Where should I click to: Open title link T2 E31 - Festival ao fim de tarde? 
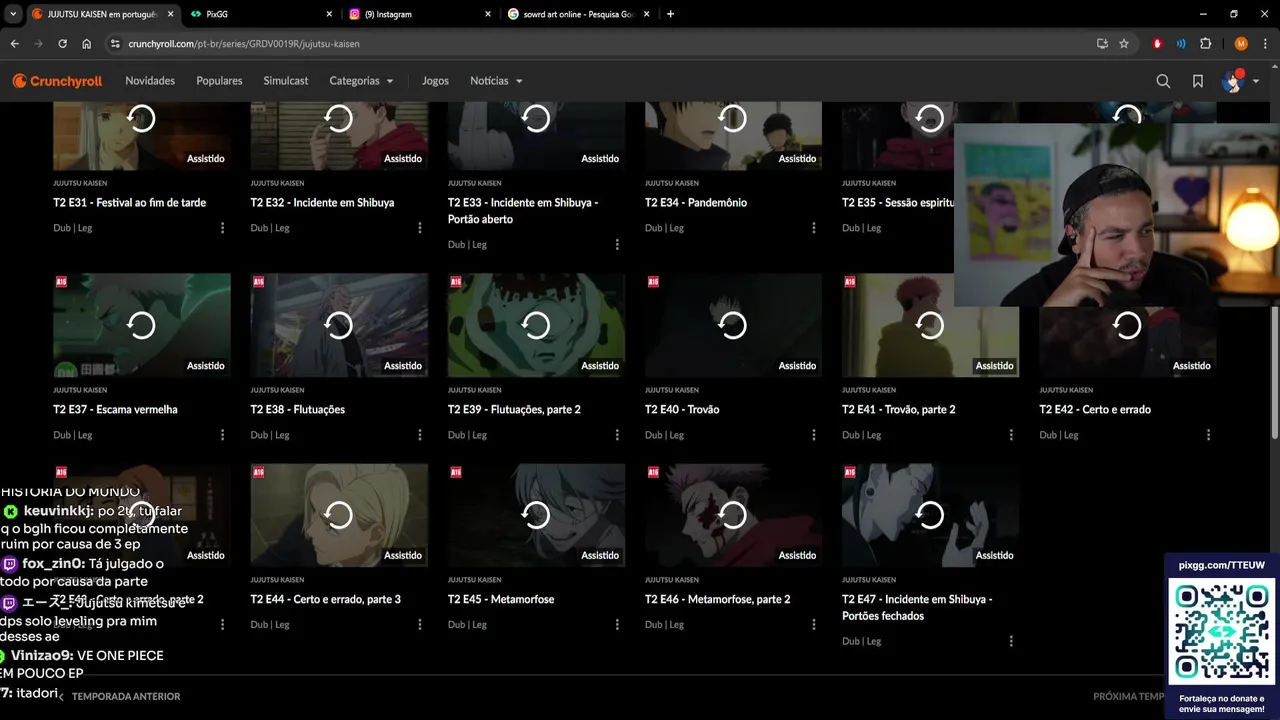[129, 203]
